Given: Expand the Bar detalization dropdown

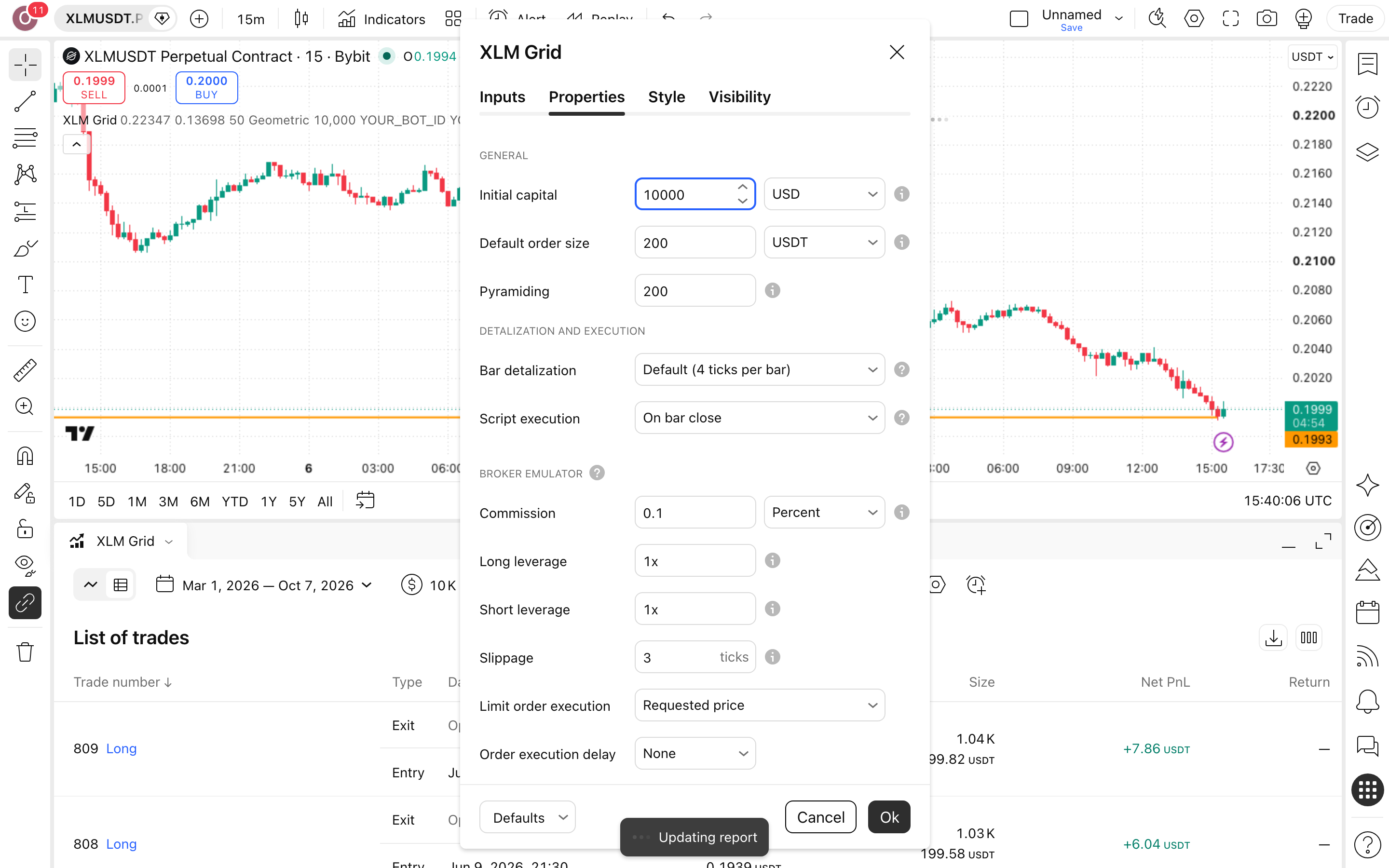Looking at the screenshot, I should [x=759, y=369].
